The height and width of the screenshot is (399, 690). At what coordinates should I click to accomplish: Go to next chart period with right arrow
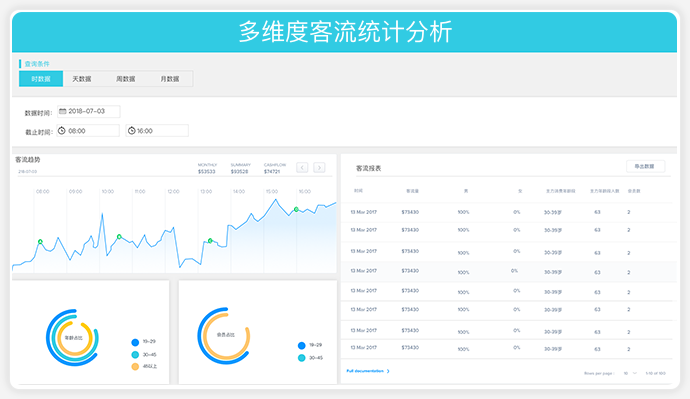[x=319, y=168]
